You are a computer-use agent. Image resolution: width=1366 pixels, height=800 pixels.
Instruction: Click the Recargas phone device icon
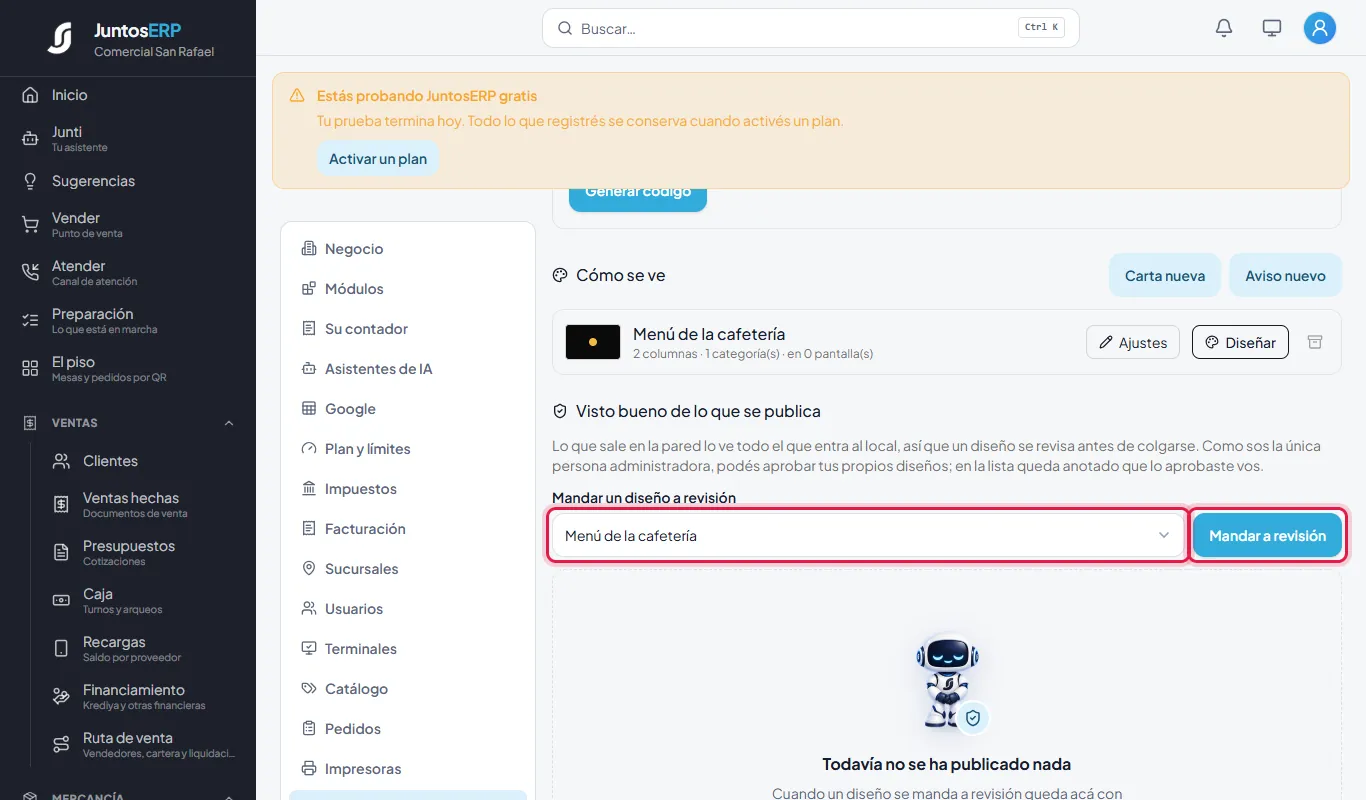tap(61, 649)
